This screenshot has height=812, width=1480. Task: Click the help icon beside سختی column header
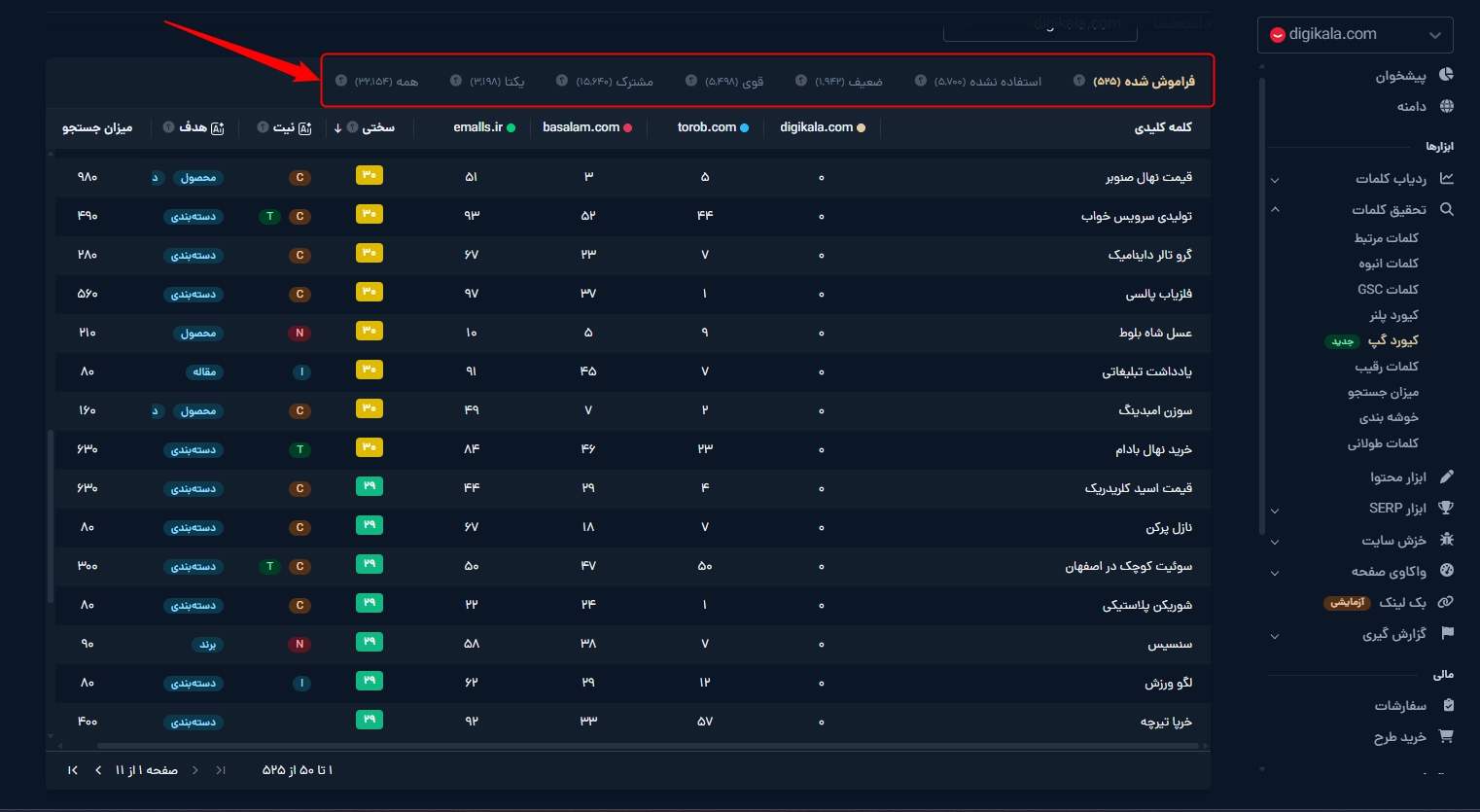click(x=352, y=127)
